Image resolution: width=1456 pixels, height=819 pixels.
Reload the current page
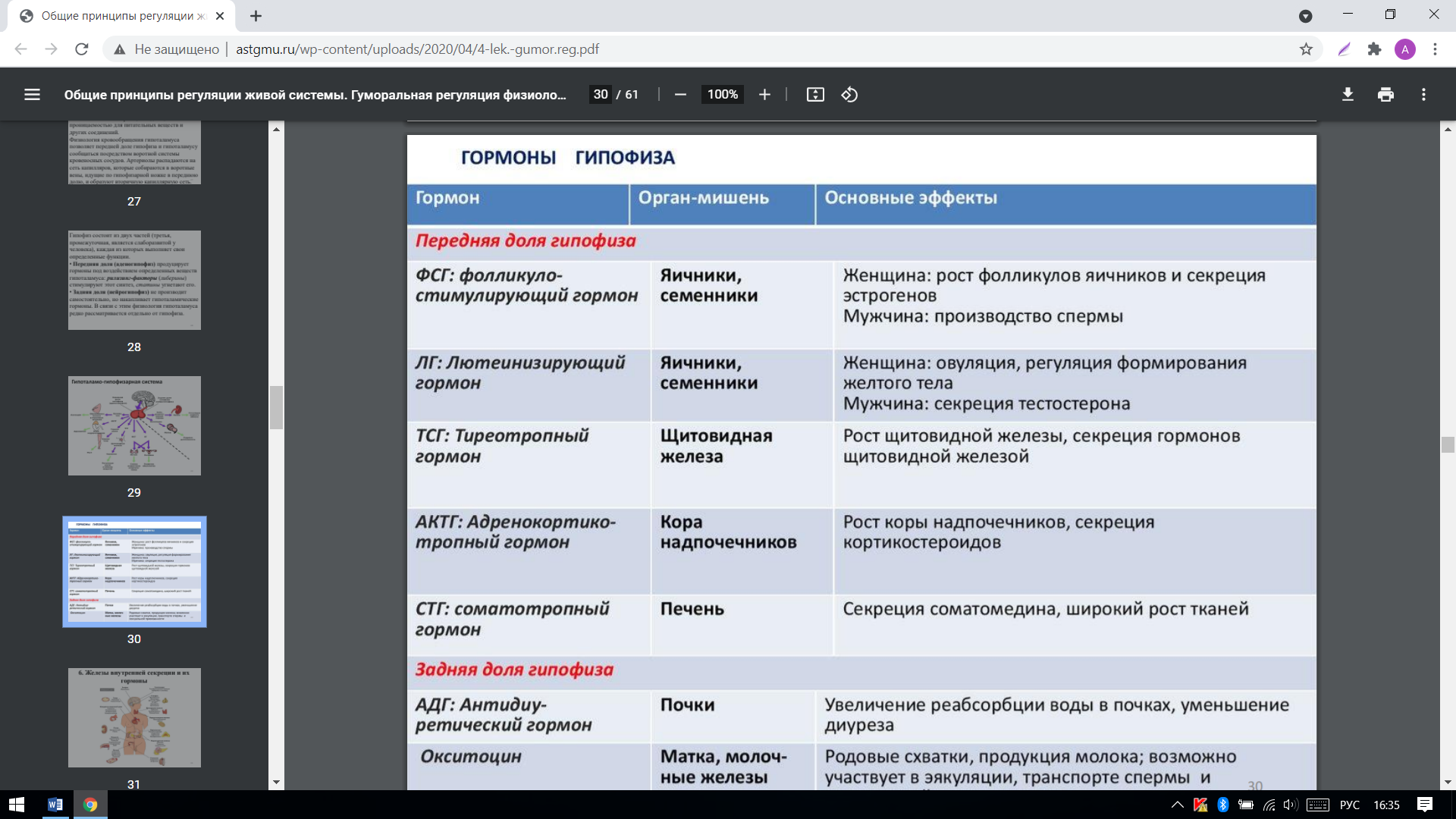coord(82,49)
